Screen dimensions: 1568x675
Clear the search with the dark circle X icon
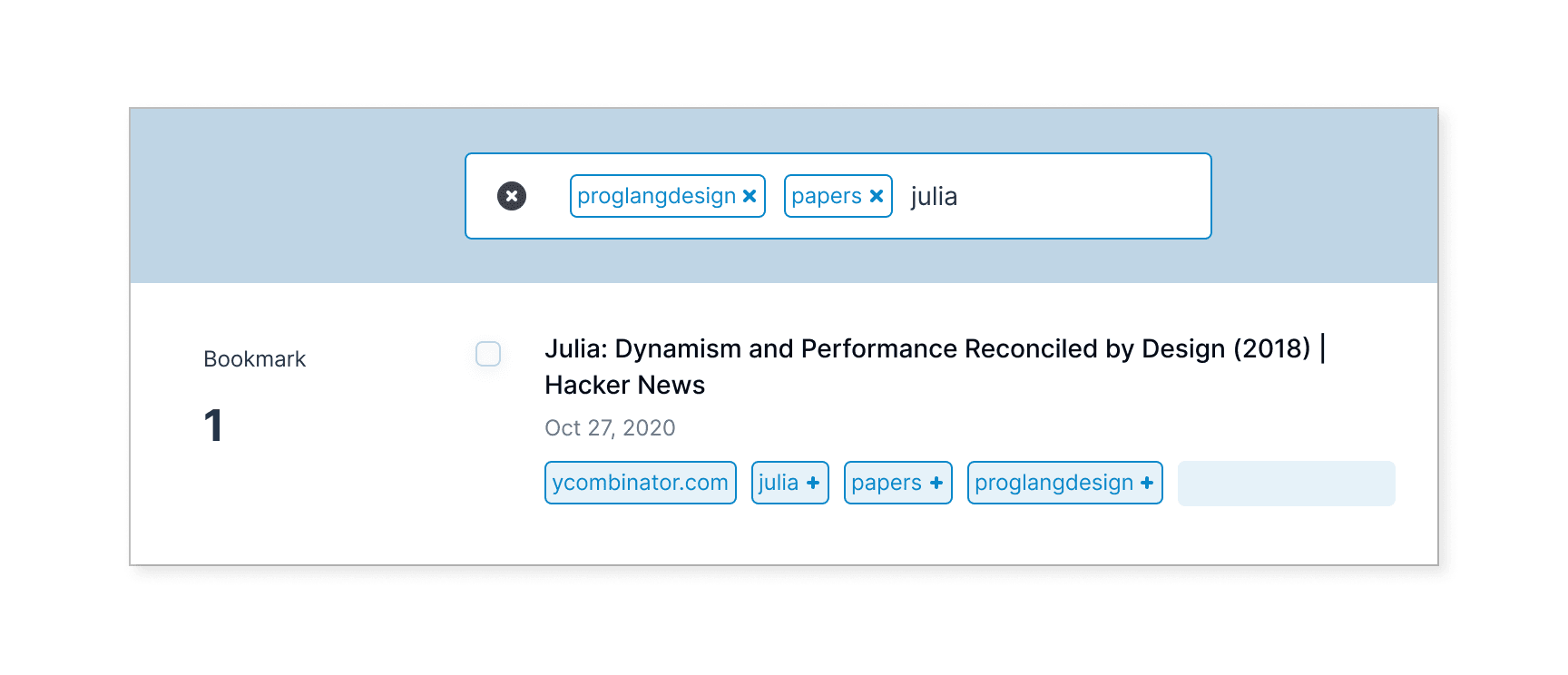512,196
